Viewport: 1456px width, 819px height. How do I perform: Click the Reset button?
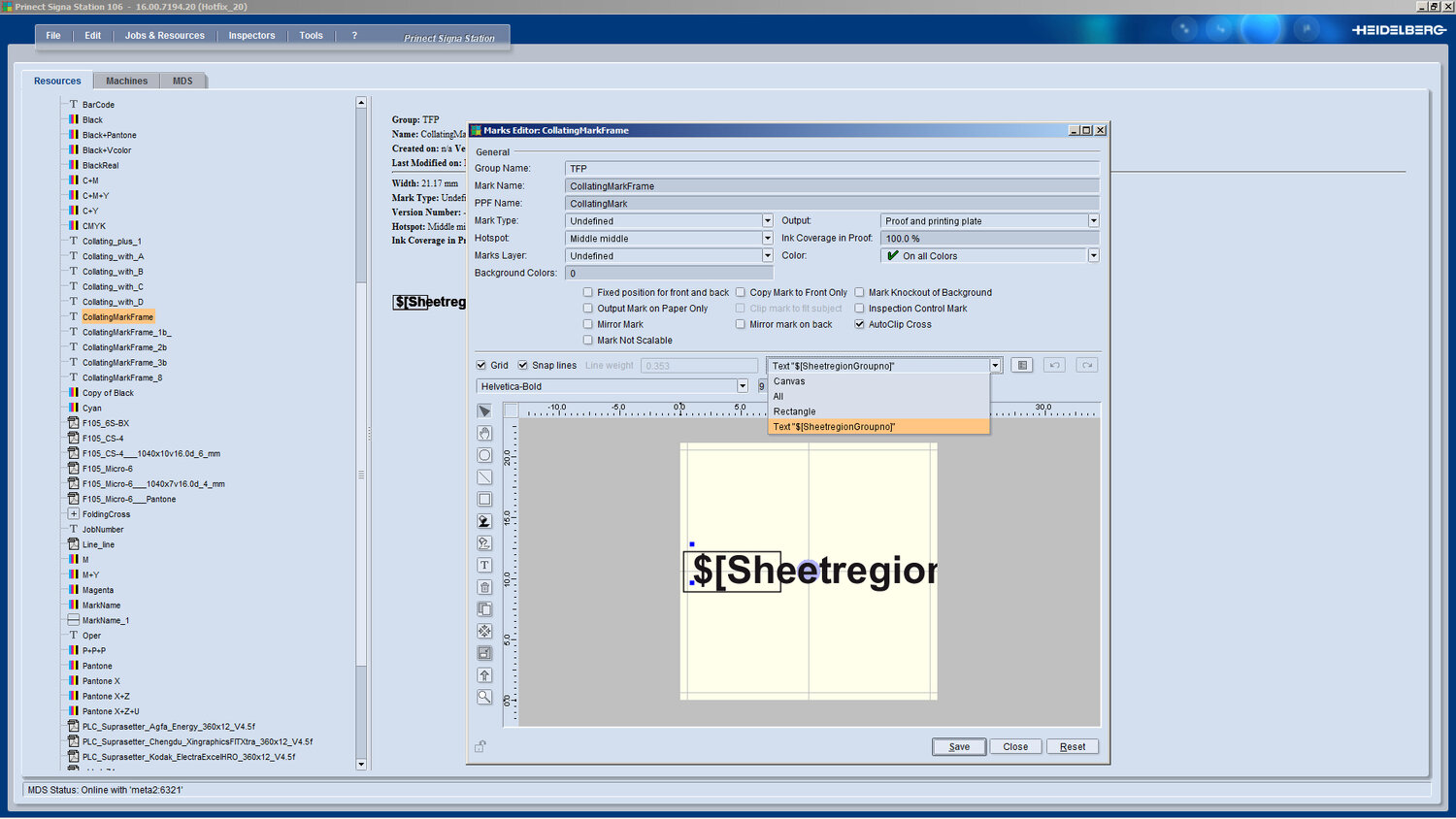(1073, 746)
